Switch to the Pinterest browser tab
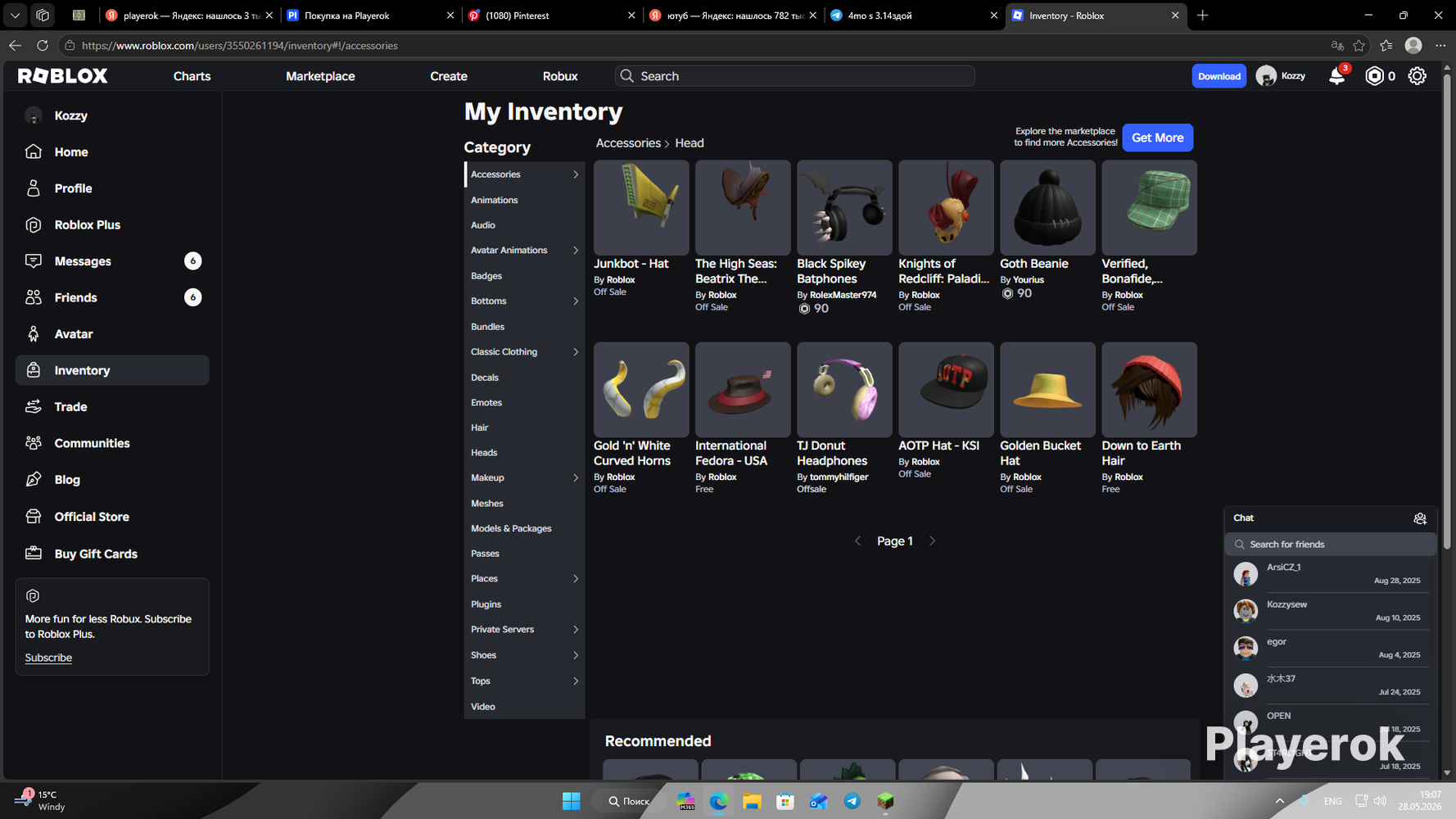The image size is (1456, 819). tap(551, 16)
